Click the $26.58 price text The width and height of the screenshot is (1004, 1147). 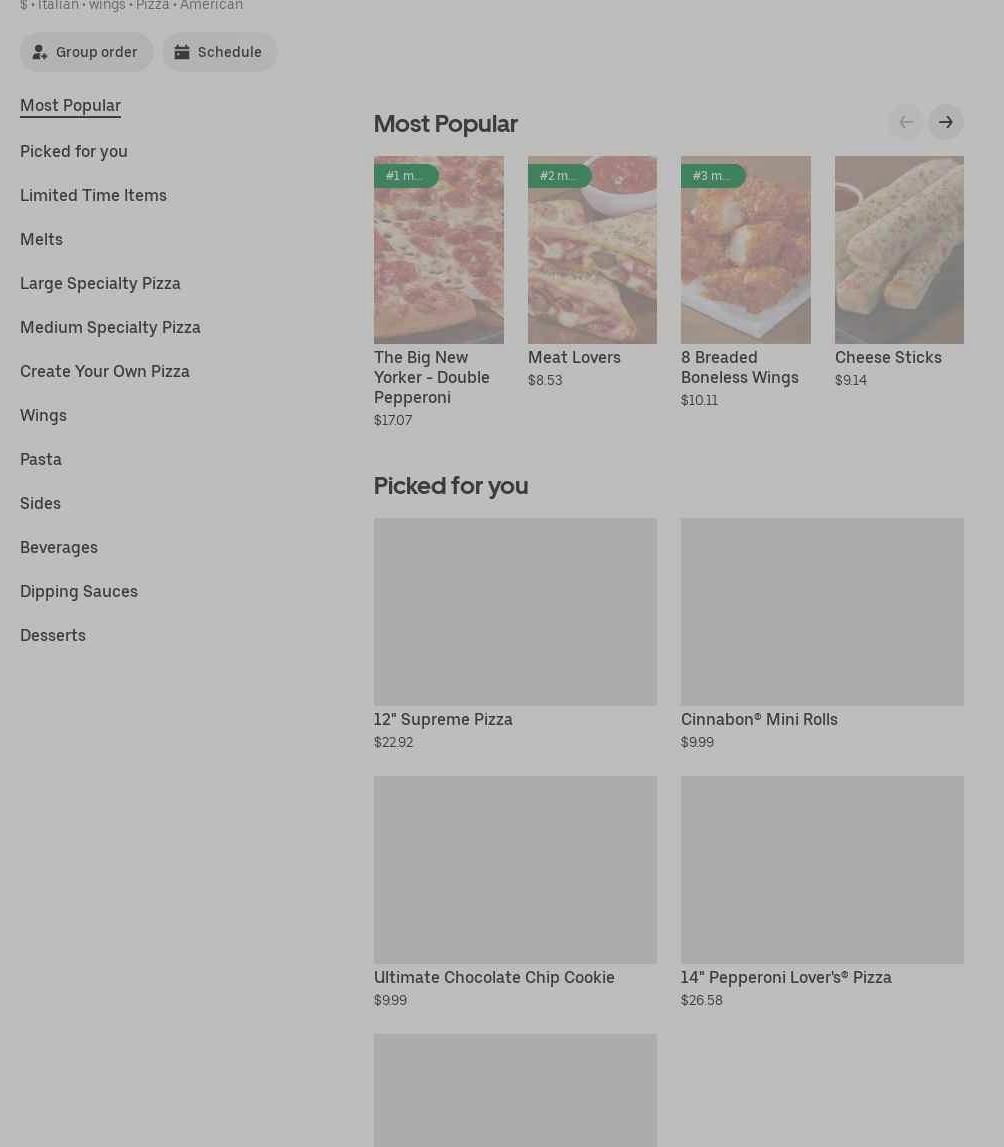tap(701, 1000)
